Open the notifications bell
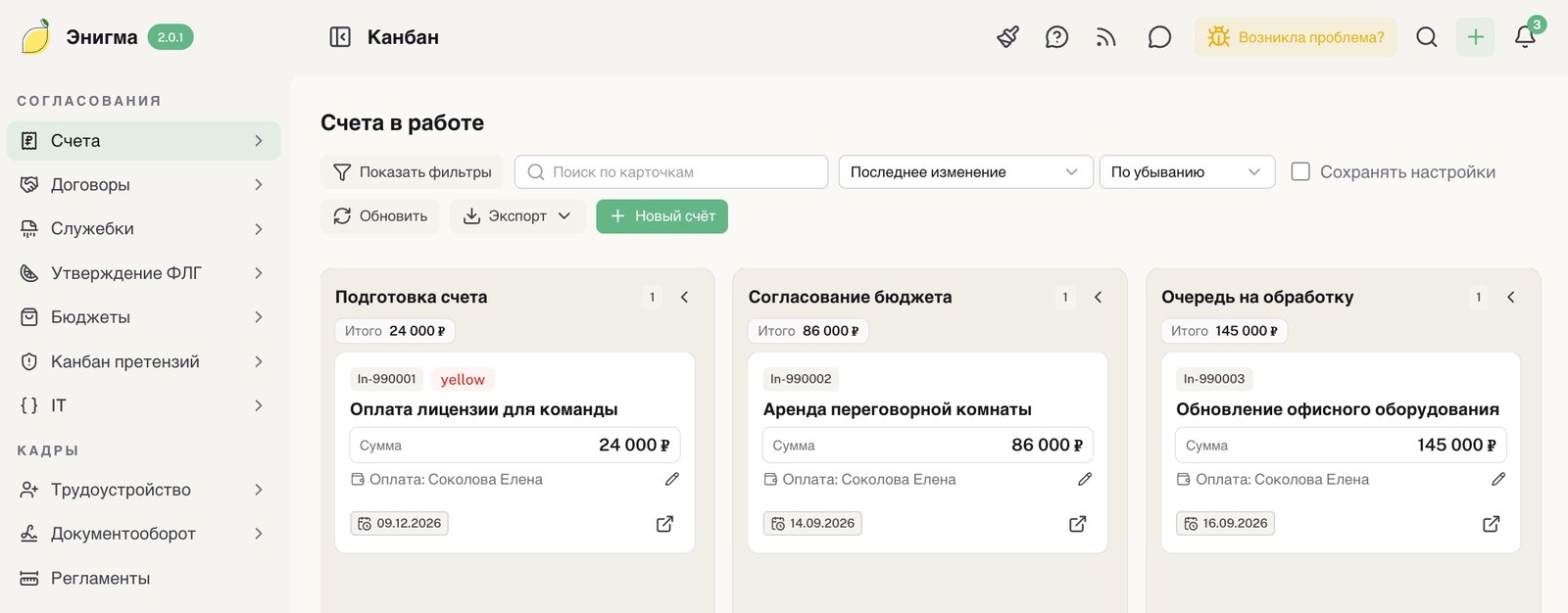Image resolution: width=1568 pixels, height=613 pixels. pos(1525,37)
